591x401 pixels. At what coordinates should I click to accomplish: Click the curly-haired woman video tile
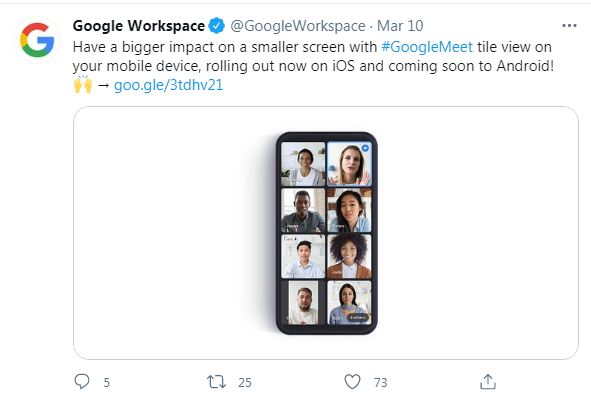click(x=349, y=256)
